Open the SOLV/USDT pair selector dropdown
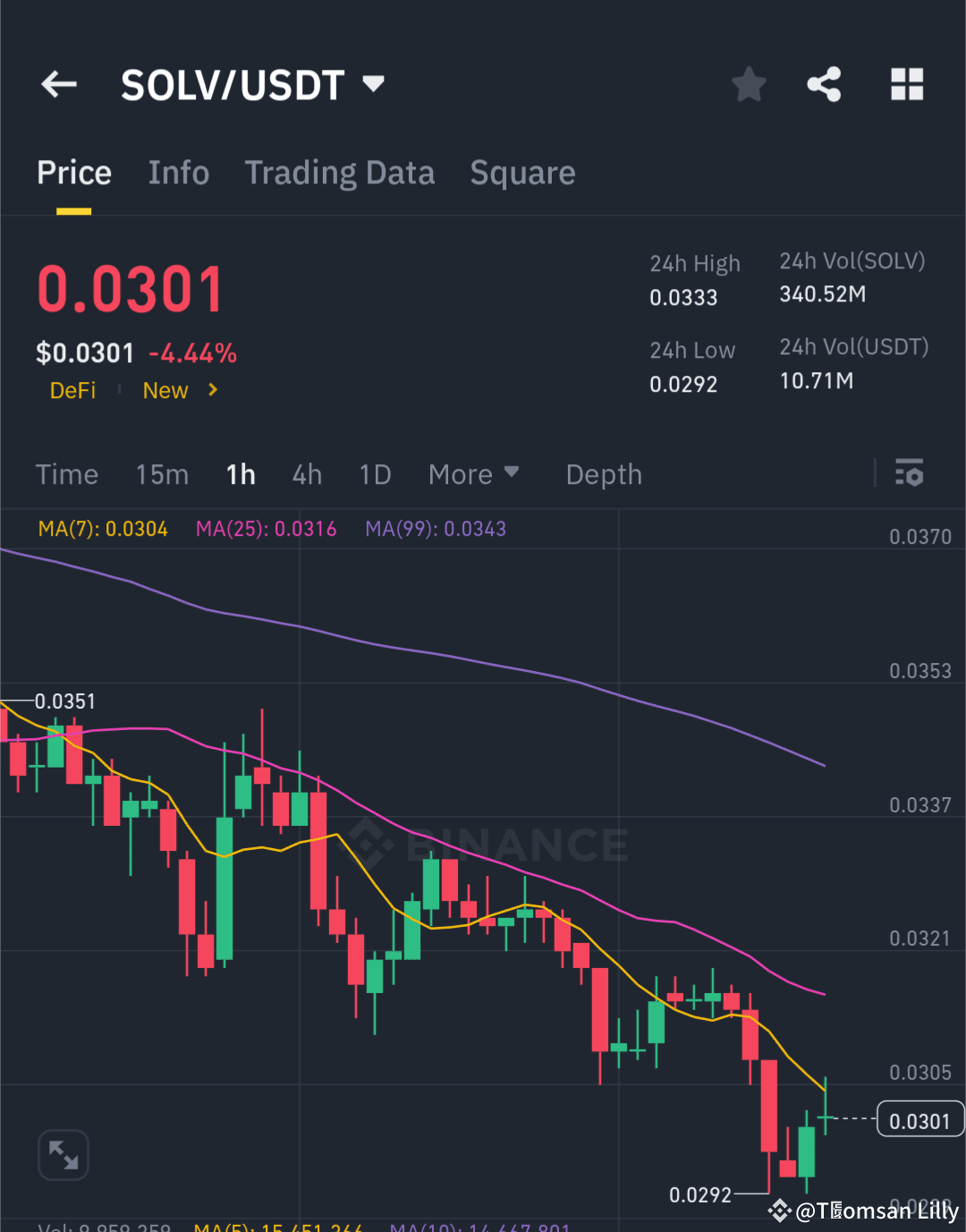 click(373, 84)
